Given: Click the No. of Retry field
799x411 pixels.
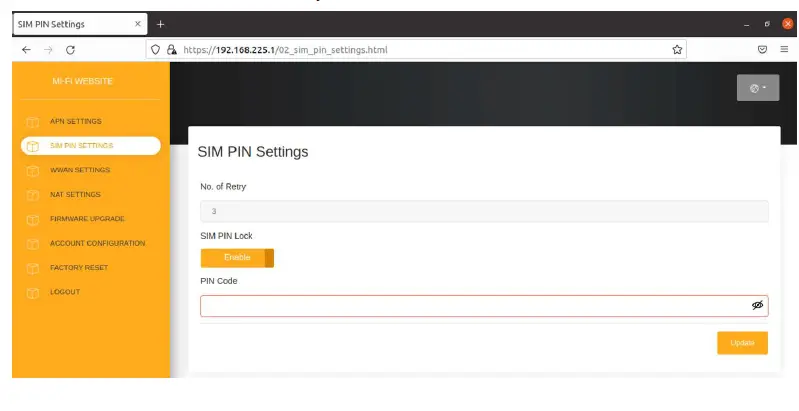Looking at the screenshot, I should click(x=484, y=211).
